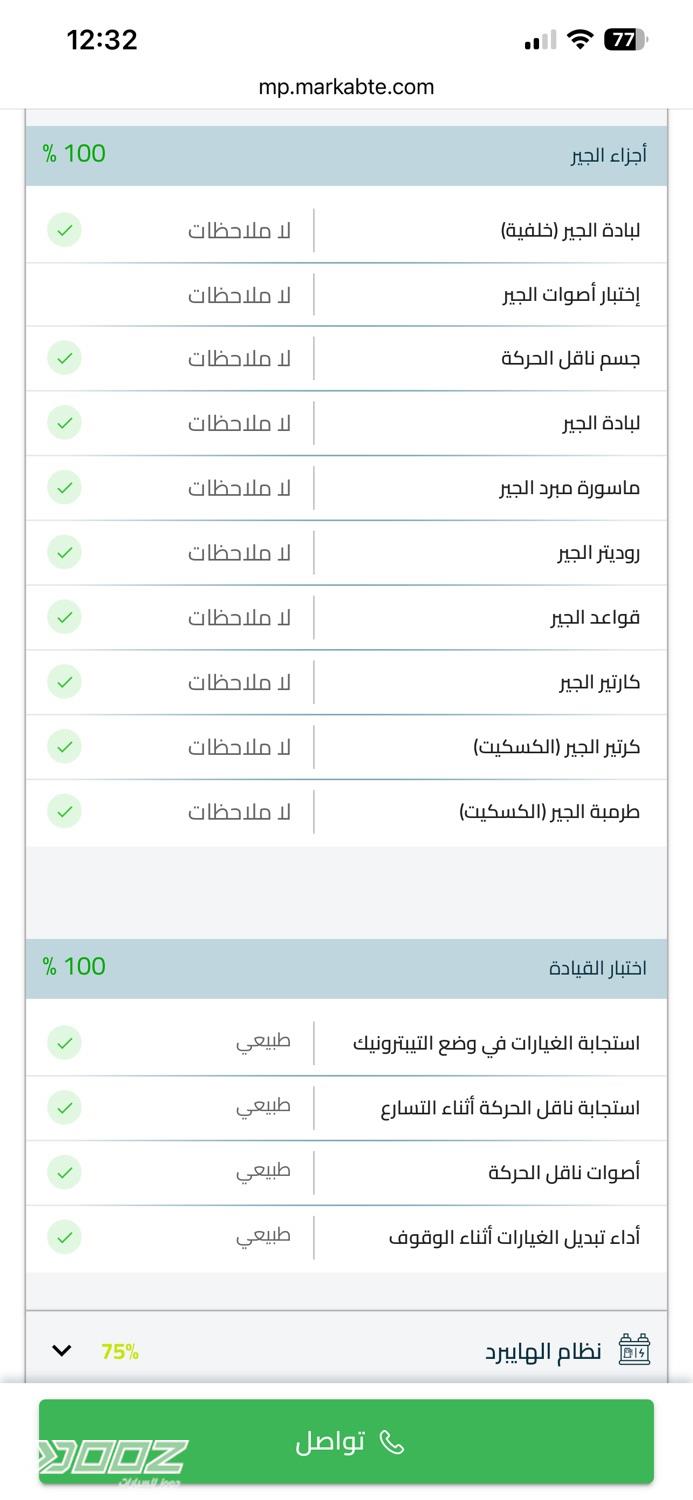Click the check icon beside روديتر الجير

pos(64,552)
